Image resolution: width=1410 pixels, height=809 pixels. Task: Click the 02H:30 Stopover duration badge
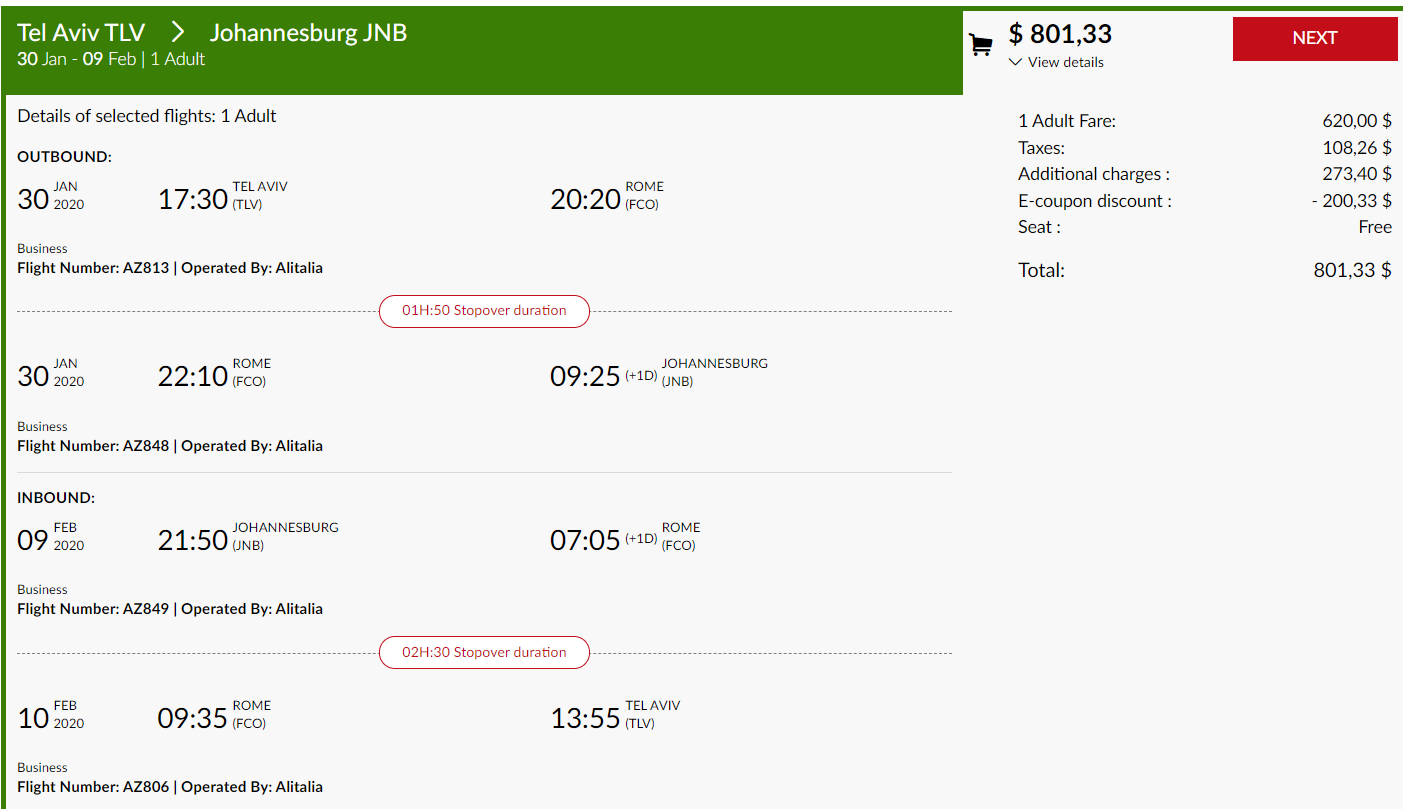click(484, 653)
